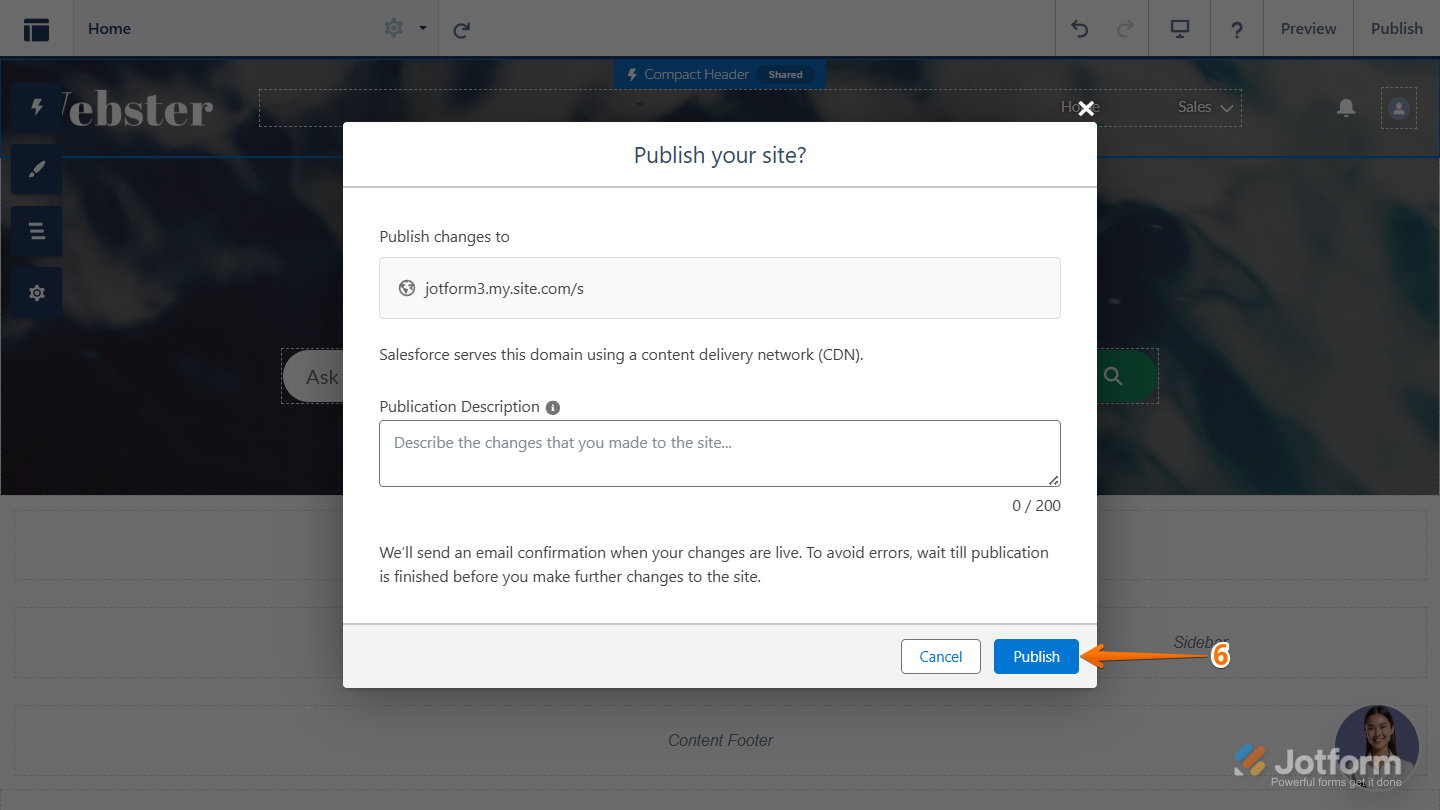This screenshot has height=810, width=1440.
Task: Click the page properties gear icon
Action: point(393,29)
